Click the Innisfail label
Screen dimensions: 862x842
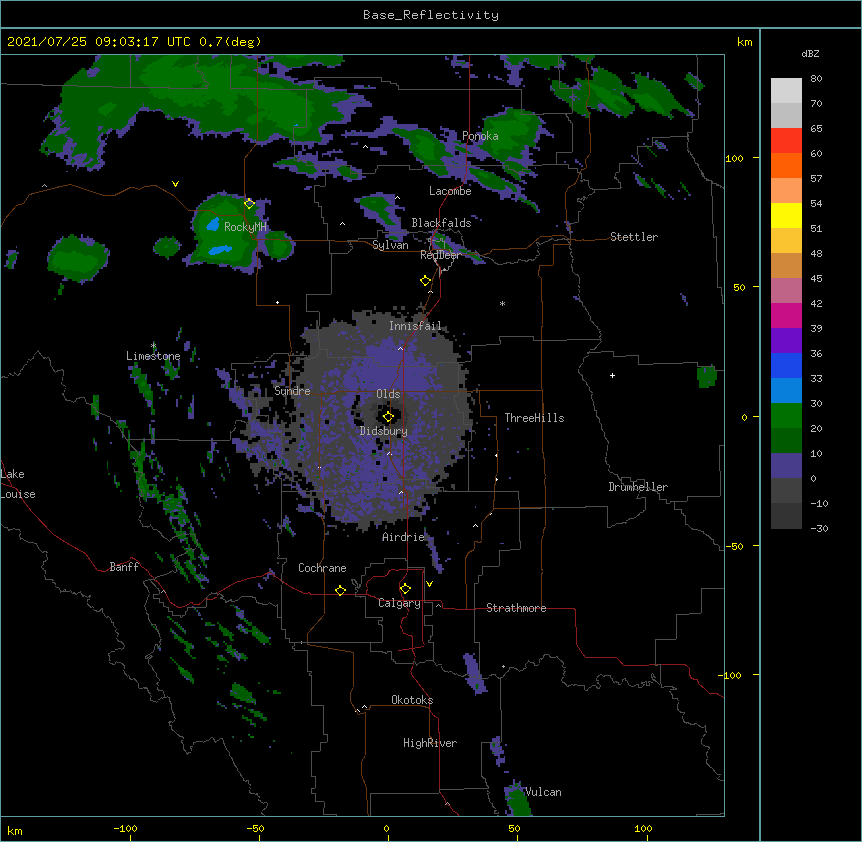pyautogui.click(x=415, y=326)
